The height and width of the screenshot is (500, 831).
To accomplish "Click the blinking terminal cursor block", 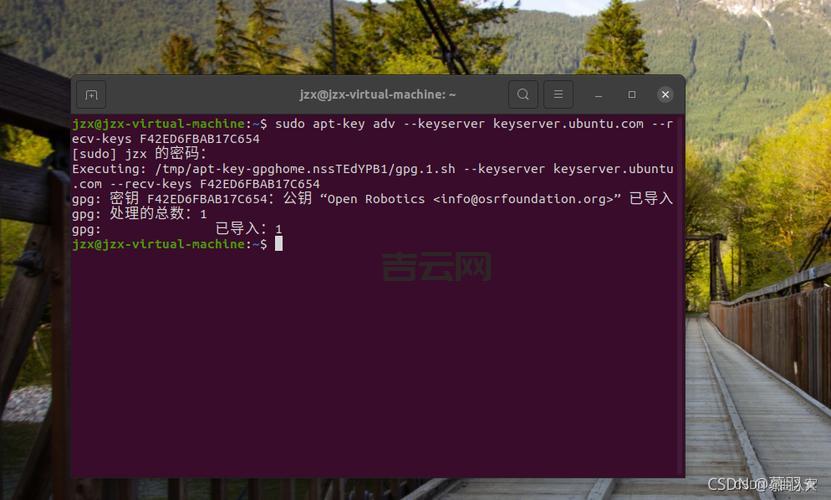I will click(x=279, y=243).
